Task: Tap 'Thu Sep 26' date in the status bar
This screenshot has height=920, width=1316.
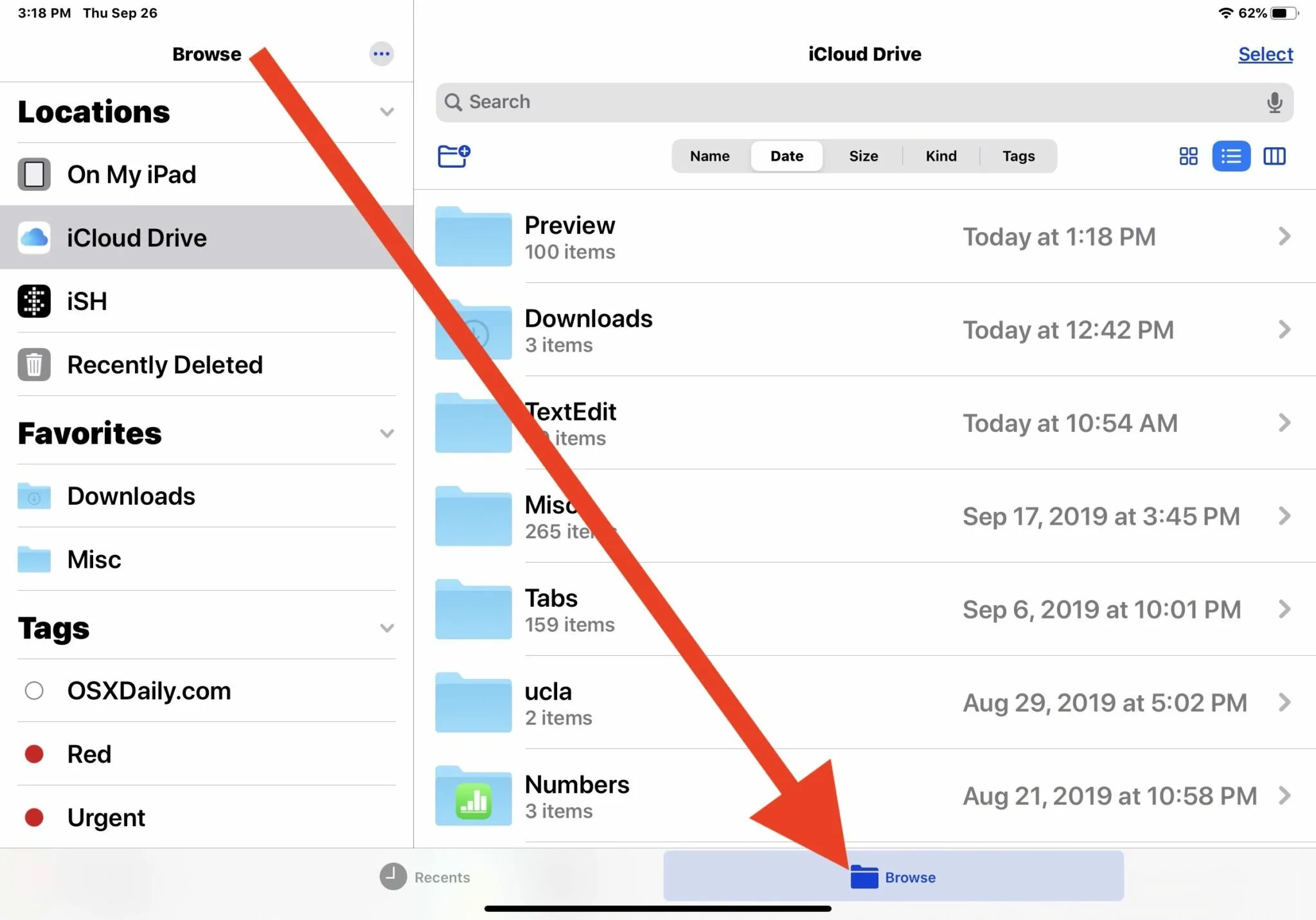Action: click(x=120, y=13)
